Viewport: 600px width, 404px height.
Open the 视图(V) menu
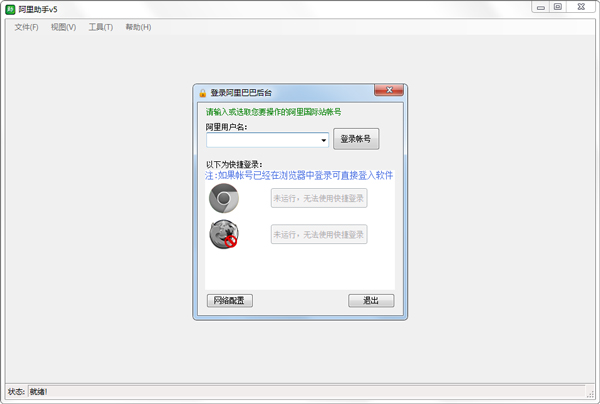tap(63, 27)
